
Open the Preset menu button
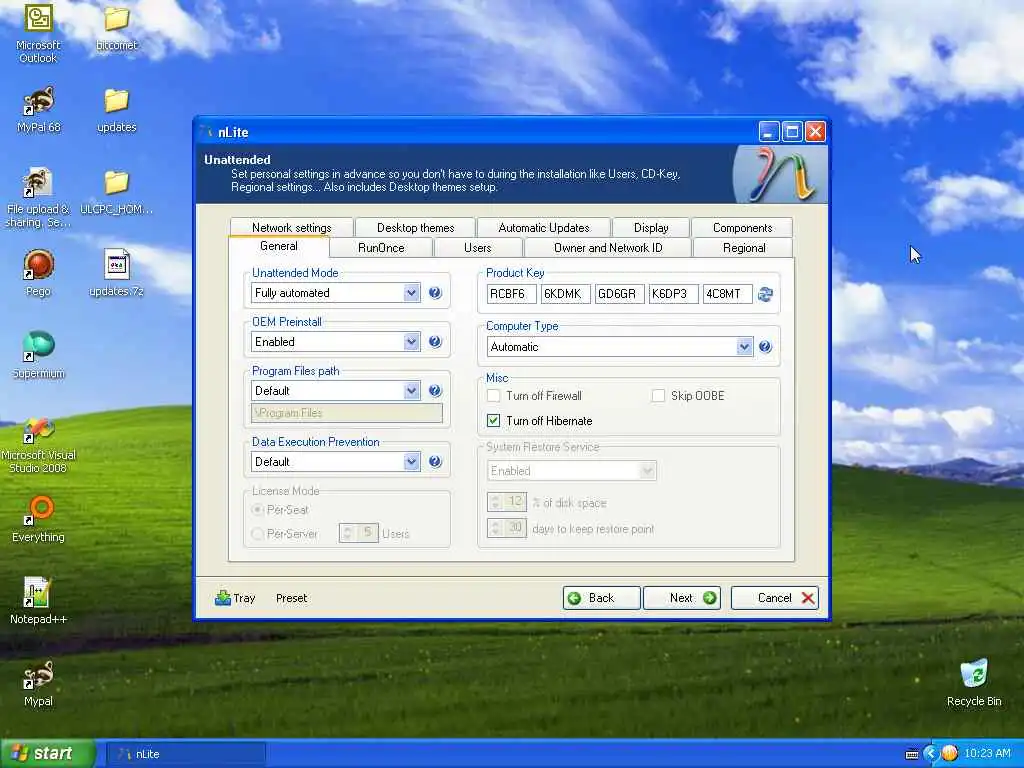coord(291,598)
